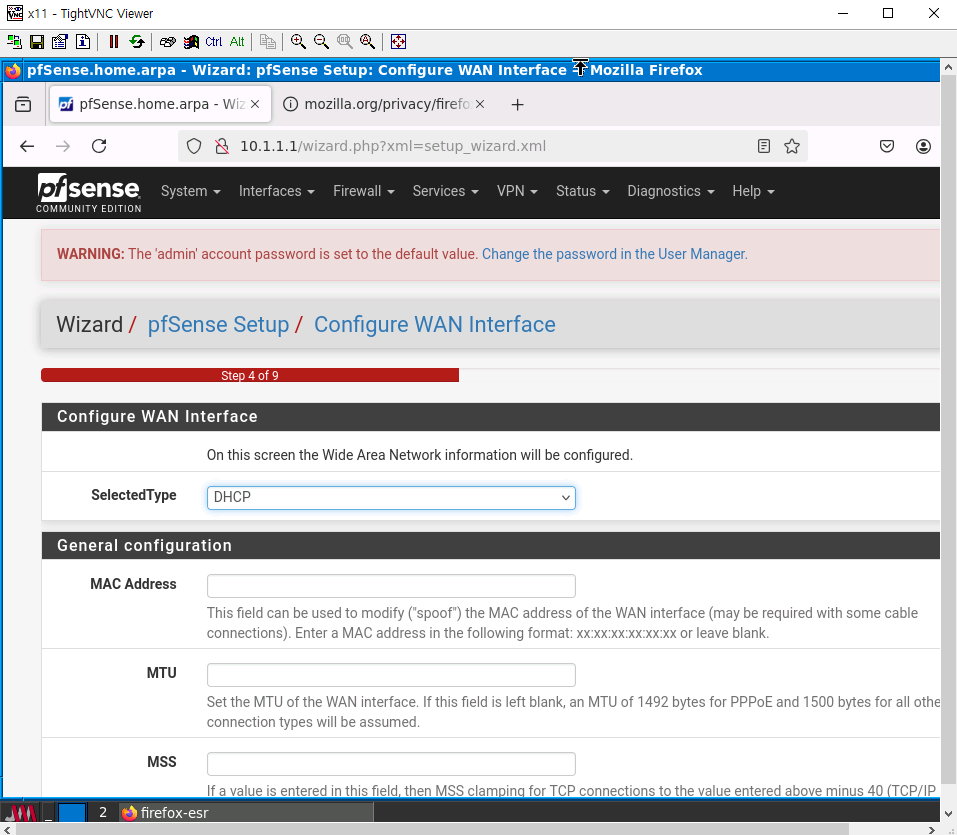Click the Firefox forward arrow
The image size is (957, 835).
63,146
